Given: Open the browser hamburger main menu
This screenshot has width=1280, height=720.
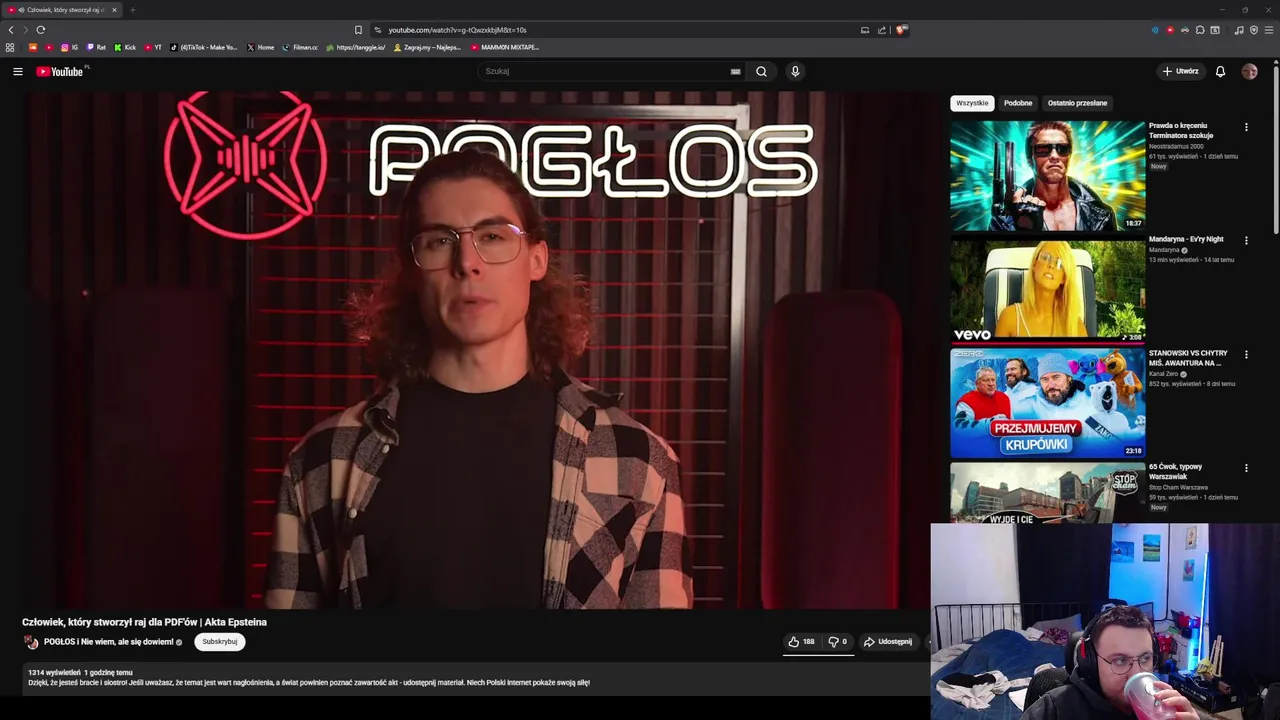Looking at the screenshot, I should (x=1269, y=30).
